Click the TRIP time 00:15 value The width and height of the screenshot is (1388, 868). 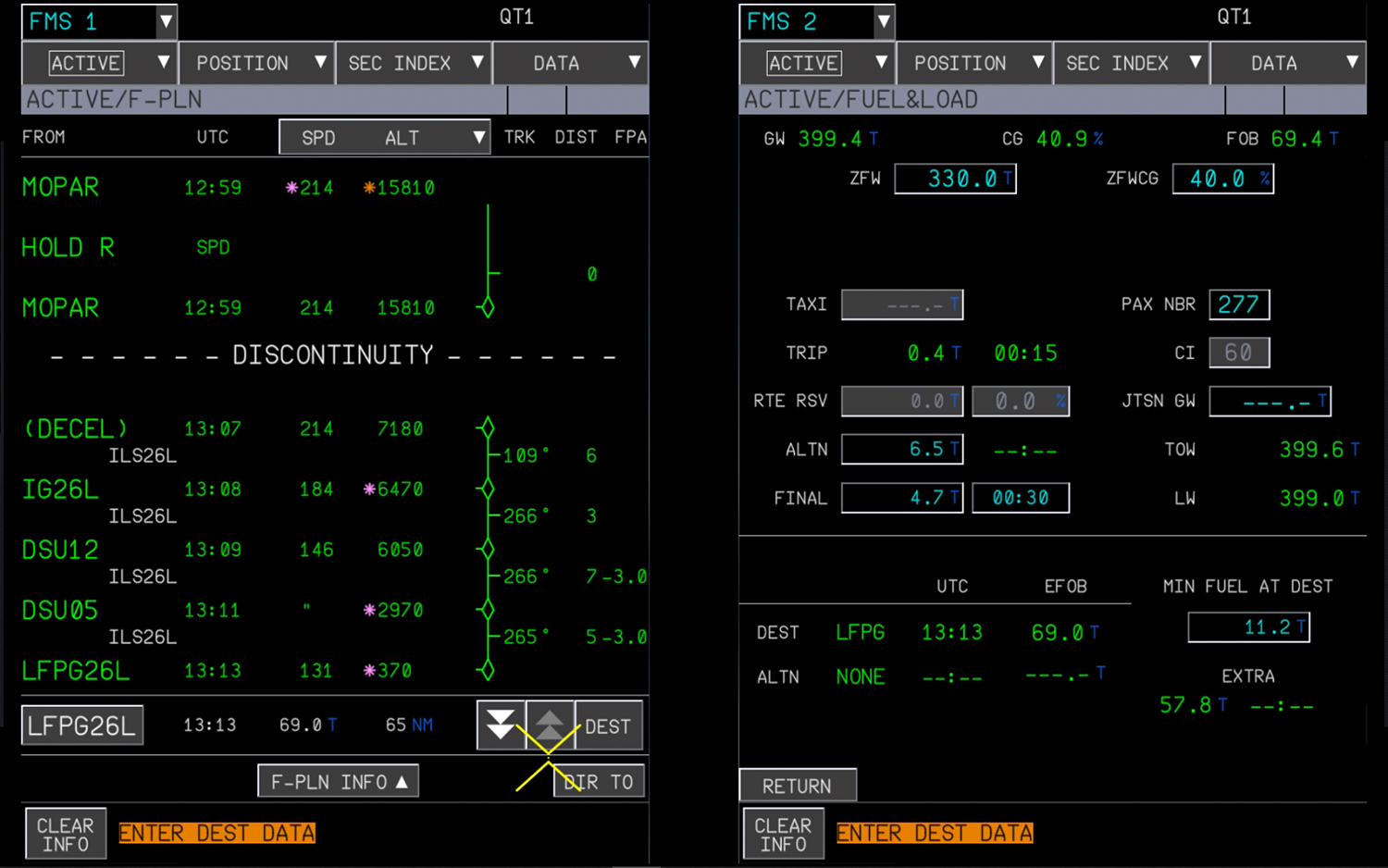[1025, 353]
